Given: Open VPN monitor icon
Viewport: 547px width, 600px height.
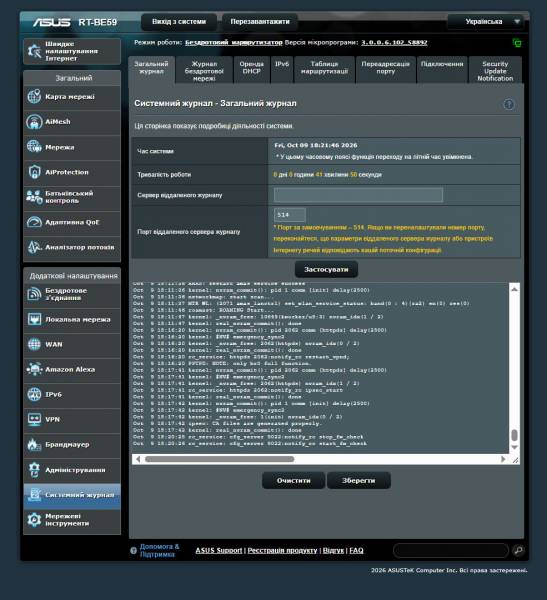Looking at the screenshot, I should 34,419.
